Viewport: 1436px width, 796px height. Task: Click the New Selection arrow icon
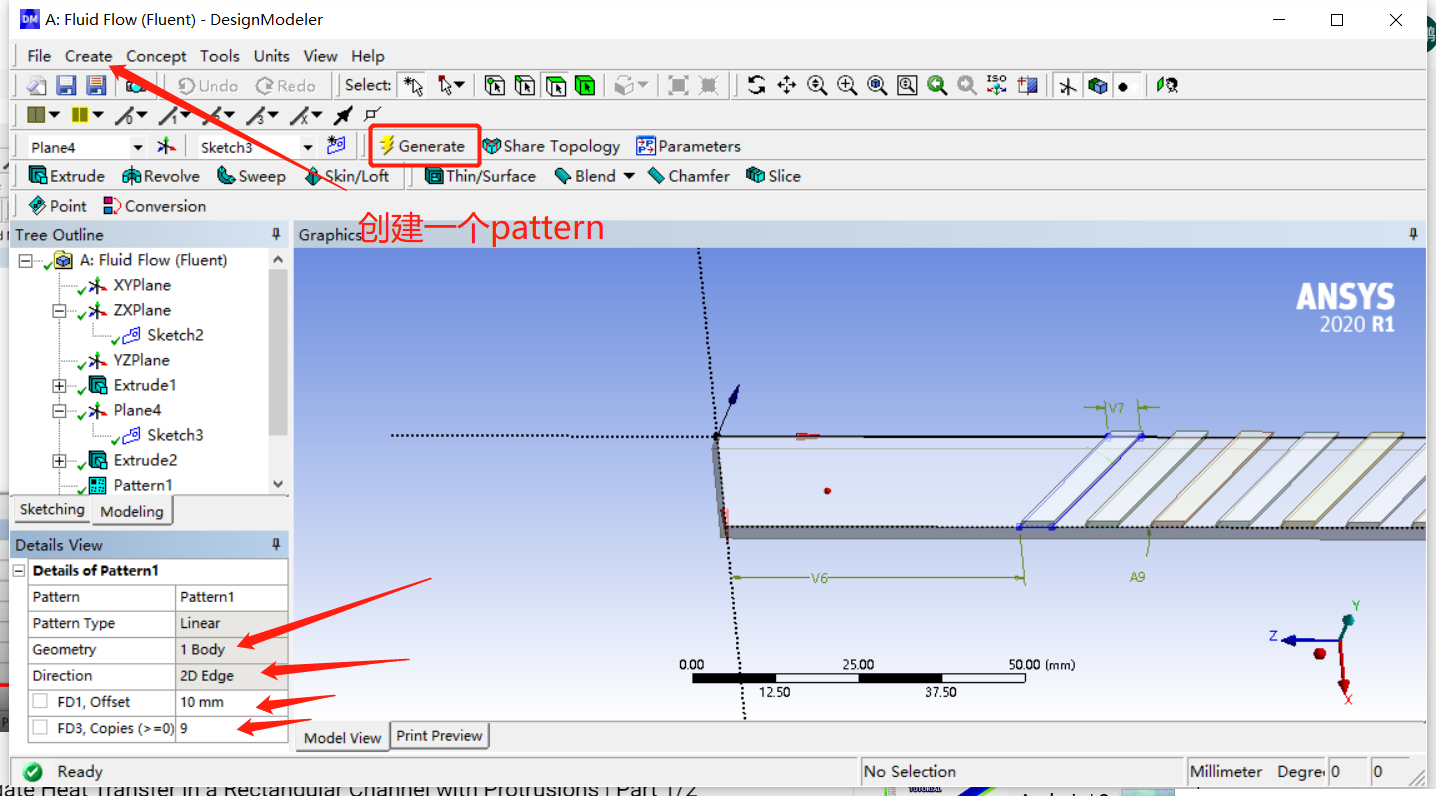click(x=411, y=86)
